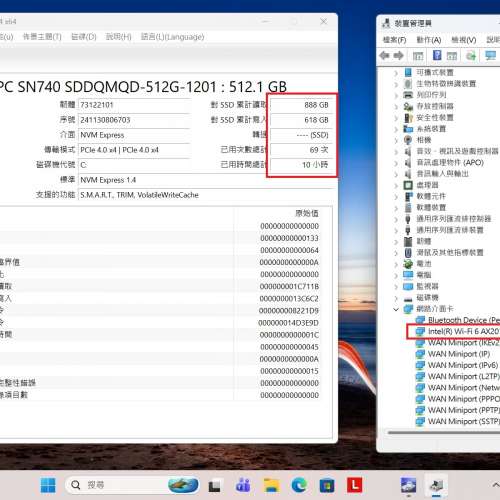Screen dimensions: 500x500
Task: Switch to Device Manager taskbar icon
Action: click(436, 485)
